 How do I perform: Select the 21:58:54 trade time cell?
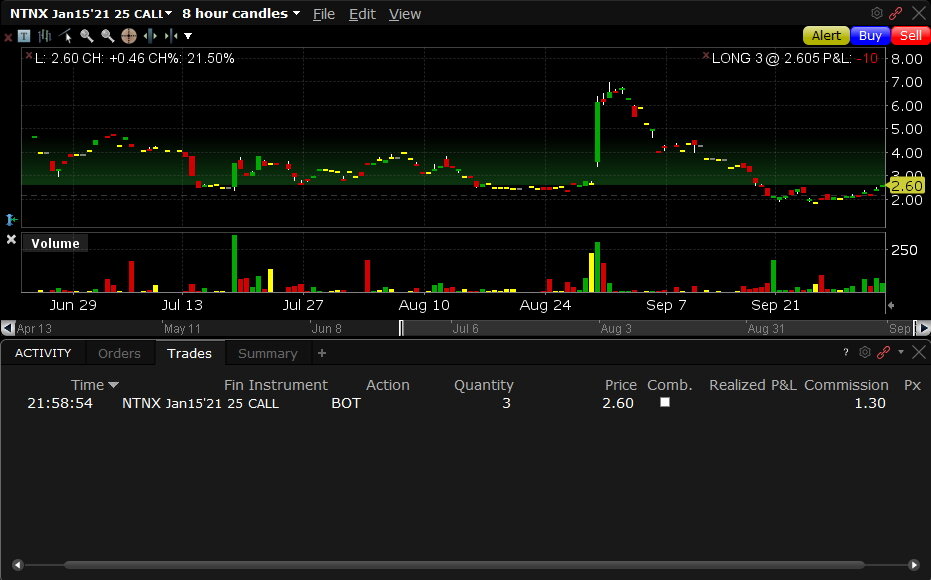point(60,404)
